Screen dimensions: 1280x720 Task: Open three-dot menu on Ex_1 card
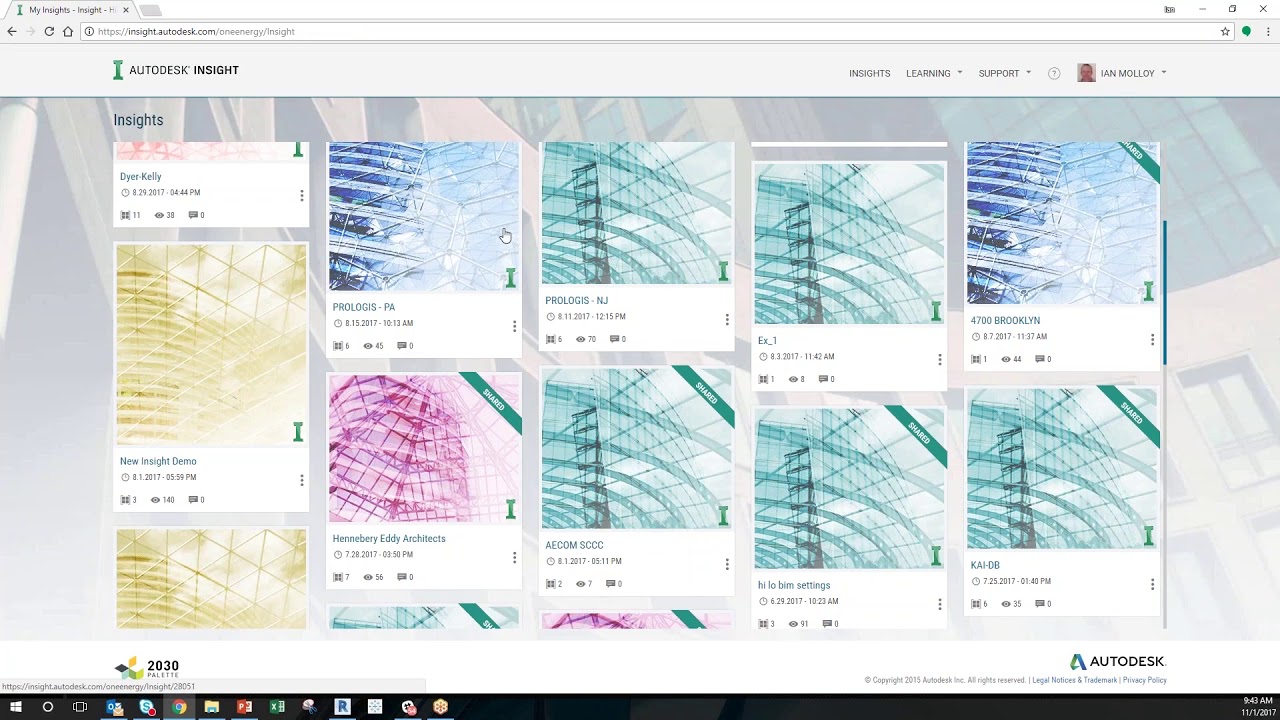click(939, 360)
